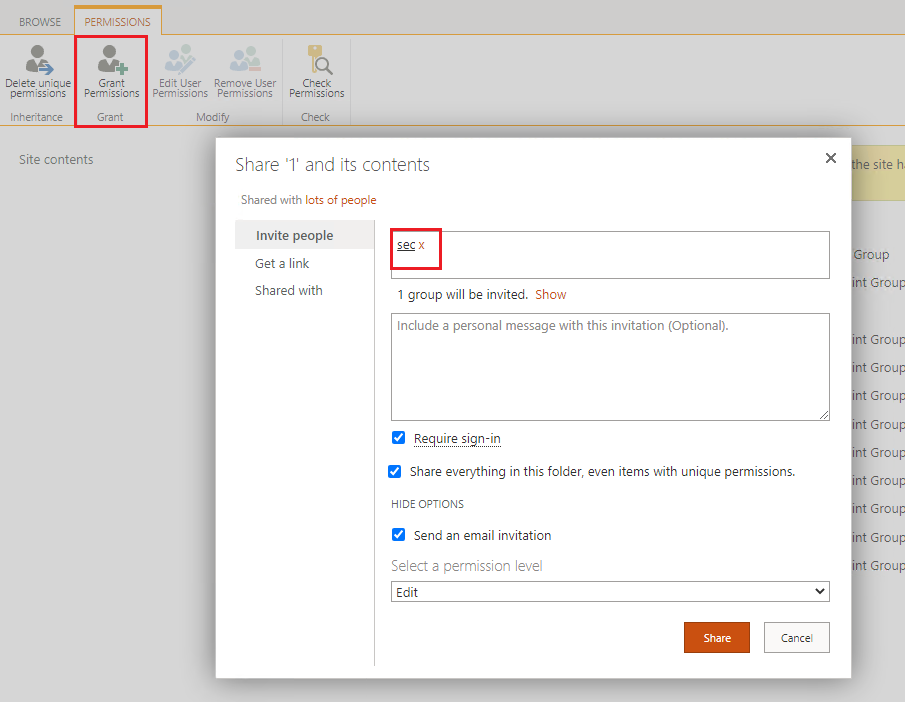
Task: Show the group being invited
Action: tap(550, 294)
